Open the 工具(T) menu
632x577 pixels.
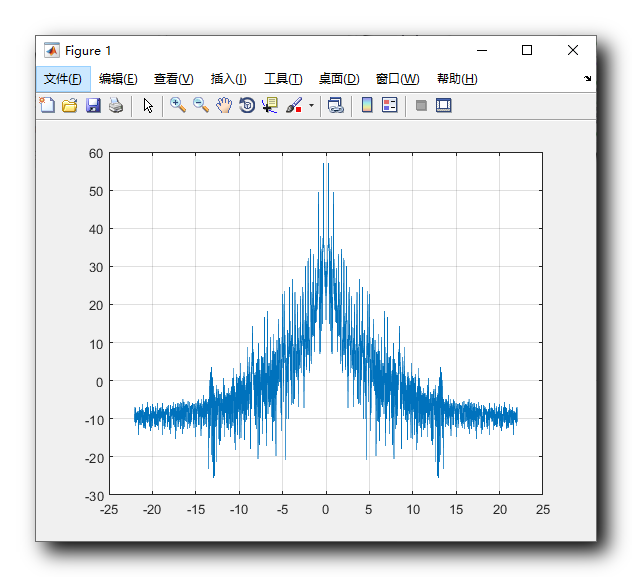pos(283,79)
